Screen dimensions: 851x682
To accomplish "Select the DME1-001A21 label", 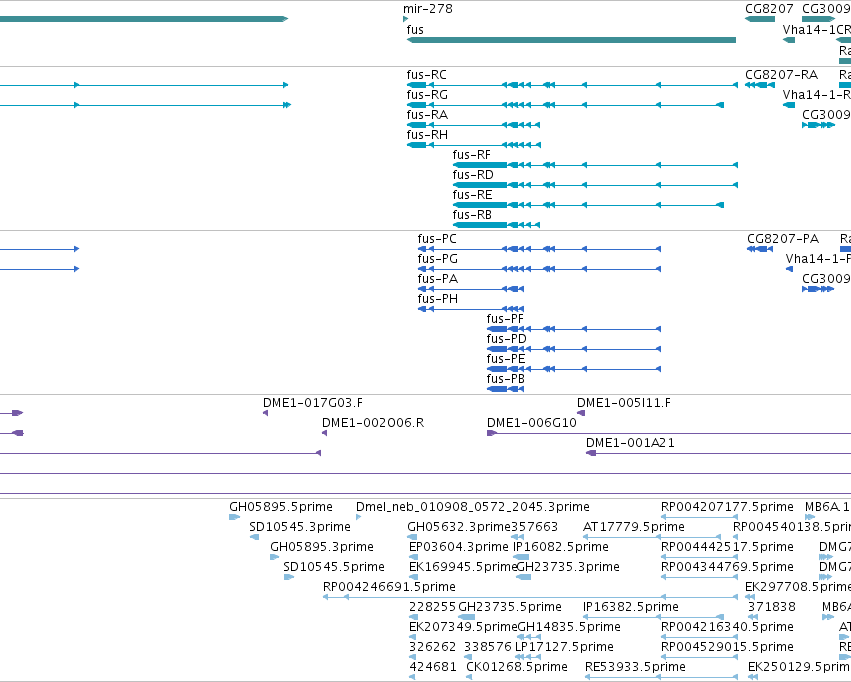I will (630, 443).
